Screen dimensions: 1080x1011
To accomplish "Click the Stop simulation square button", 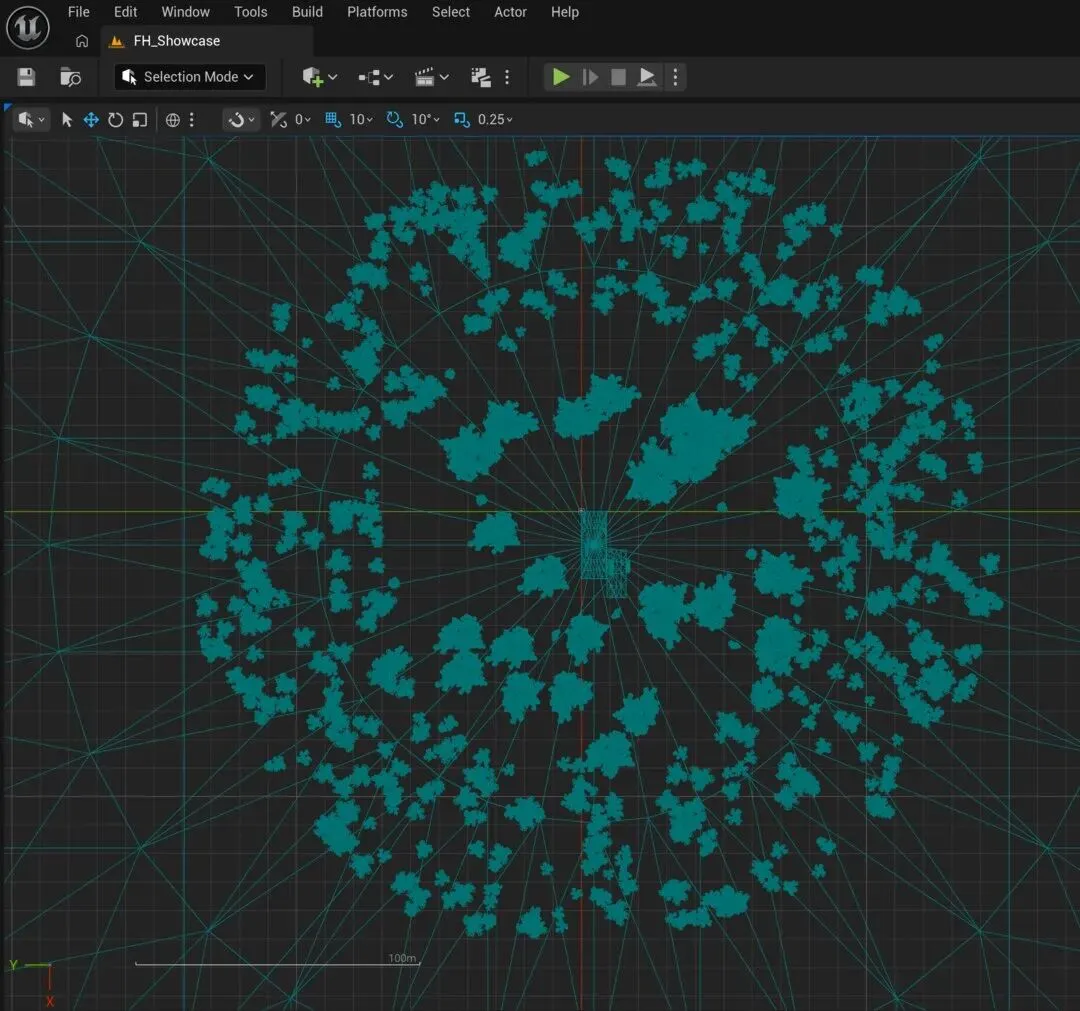I will (619, 77).
